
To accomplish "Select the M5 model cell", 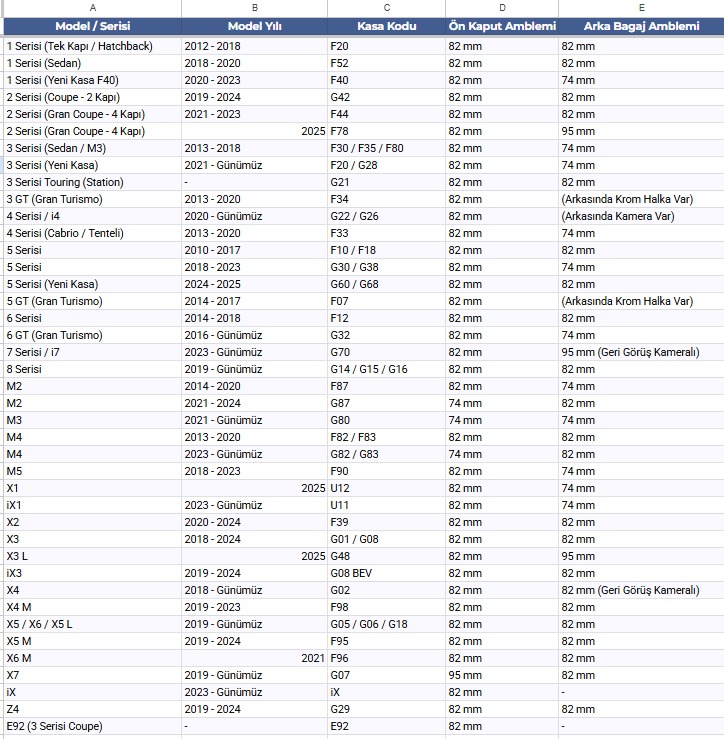I will pos(92,471).
